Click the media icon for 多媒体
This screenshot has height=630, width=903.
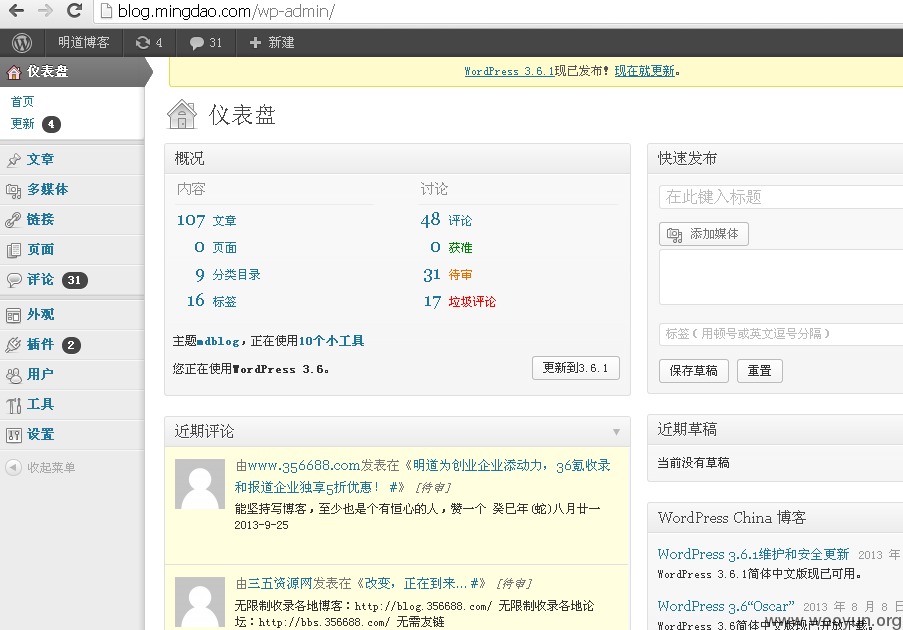coord(14,190)
